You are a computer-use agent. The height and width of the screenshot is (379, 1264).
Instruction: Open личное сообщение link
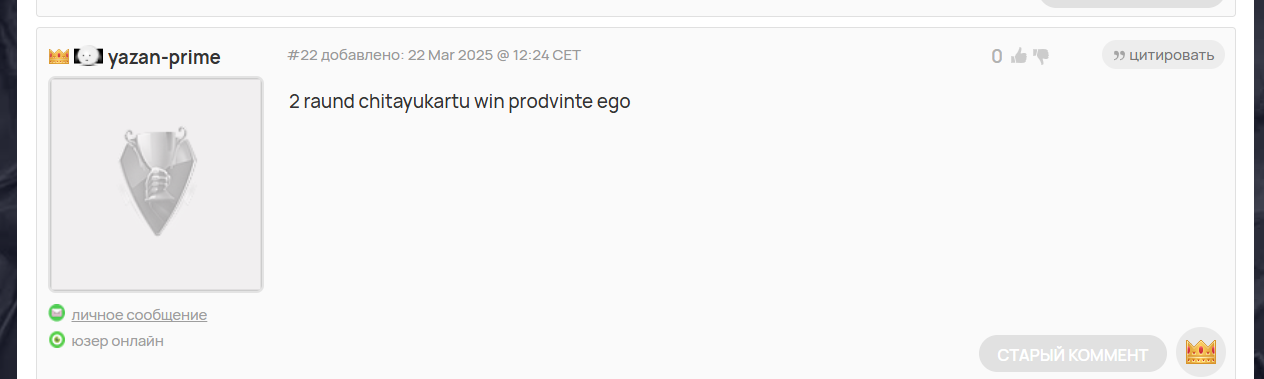coord(139,314)
